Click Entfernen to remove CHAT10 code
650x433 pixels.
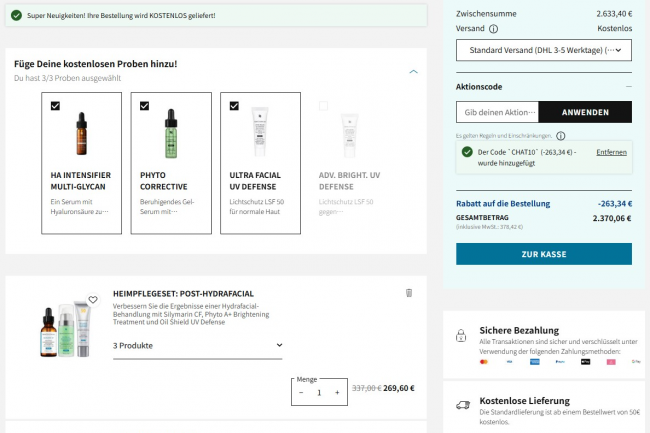[611, 152]
